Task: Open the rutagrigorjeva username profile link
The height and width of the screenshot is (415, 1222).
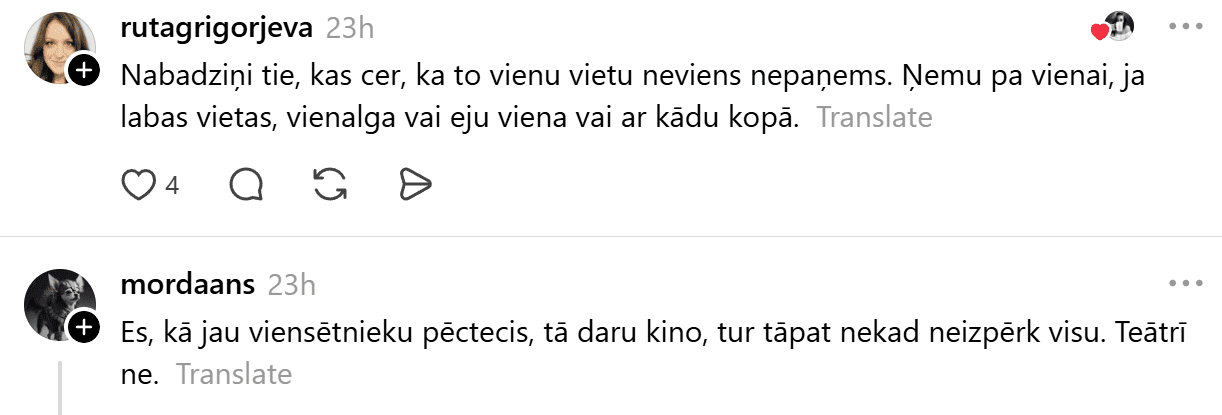Action: 216,28
